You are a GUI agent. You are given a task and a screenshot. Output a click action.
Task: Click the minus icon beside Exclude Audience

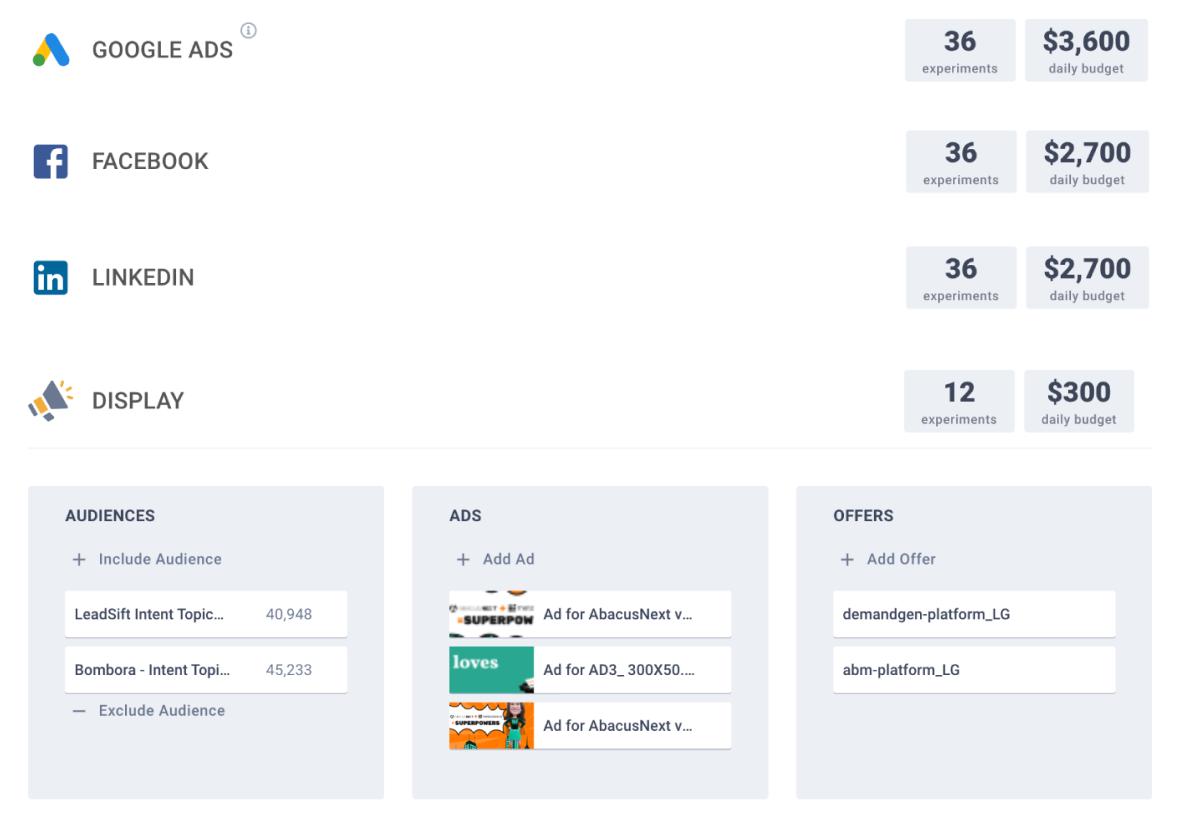pos(79,711)
